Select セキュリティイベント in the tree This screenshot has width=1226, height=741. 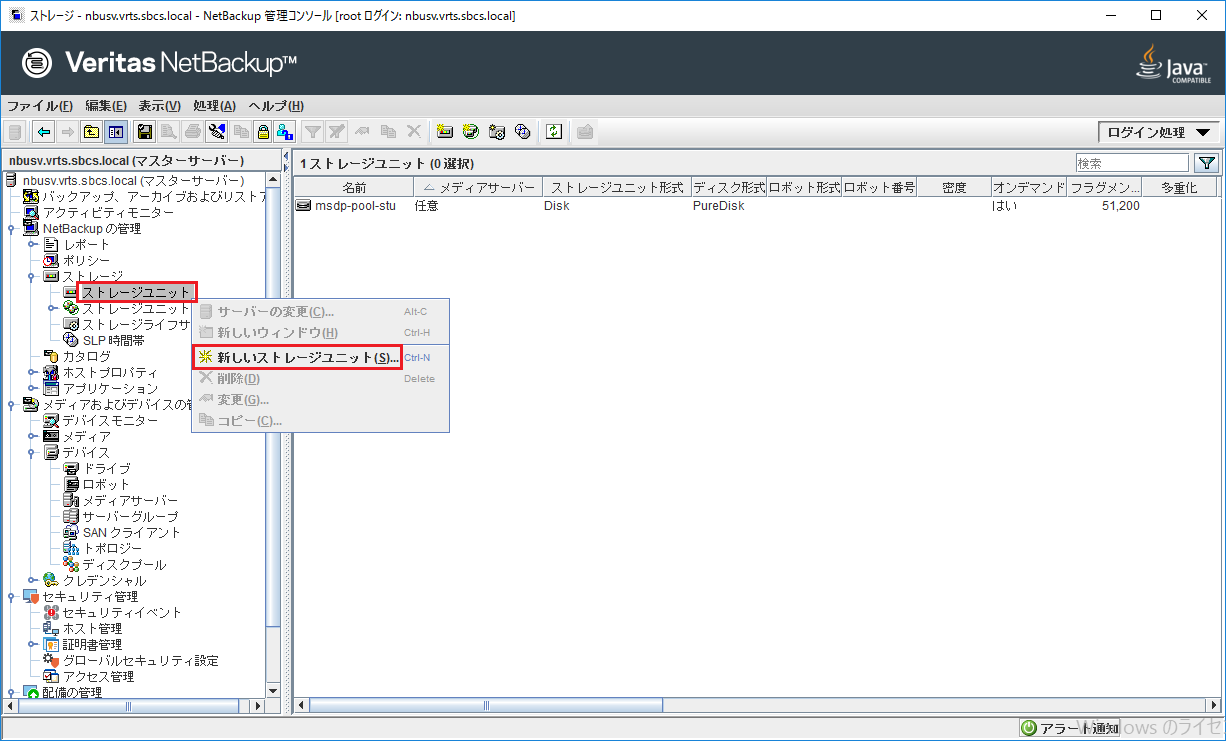[122, 612]
